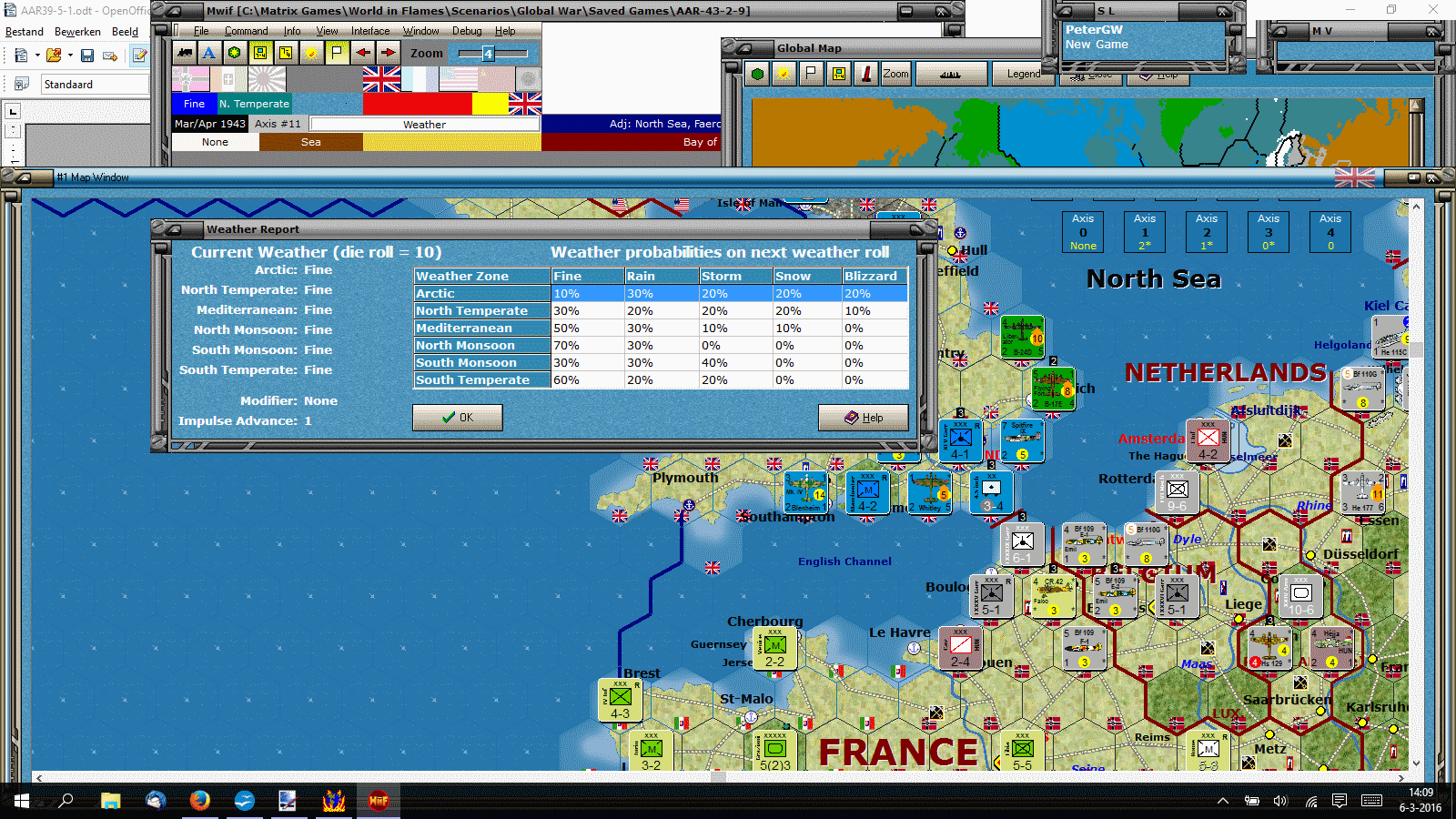Click the yellow counter-numbers toolbar icon

(286, 53)
